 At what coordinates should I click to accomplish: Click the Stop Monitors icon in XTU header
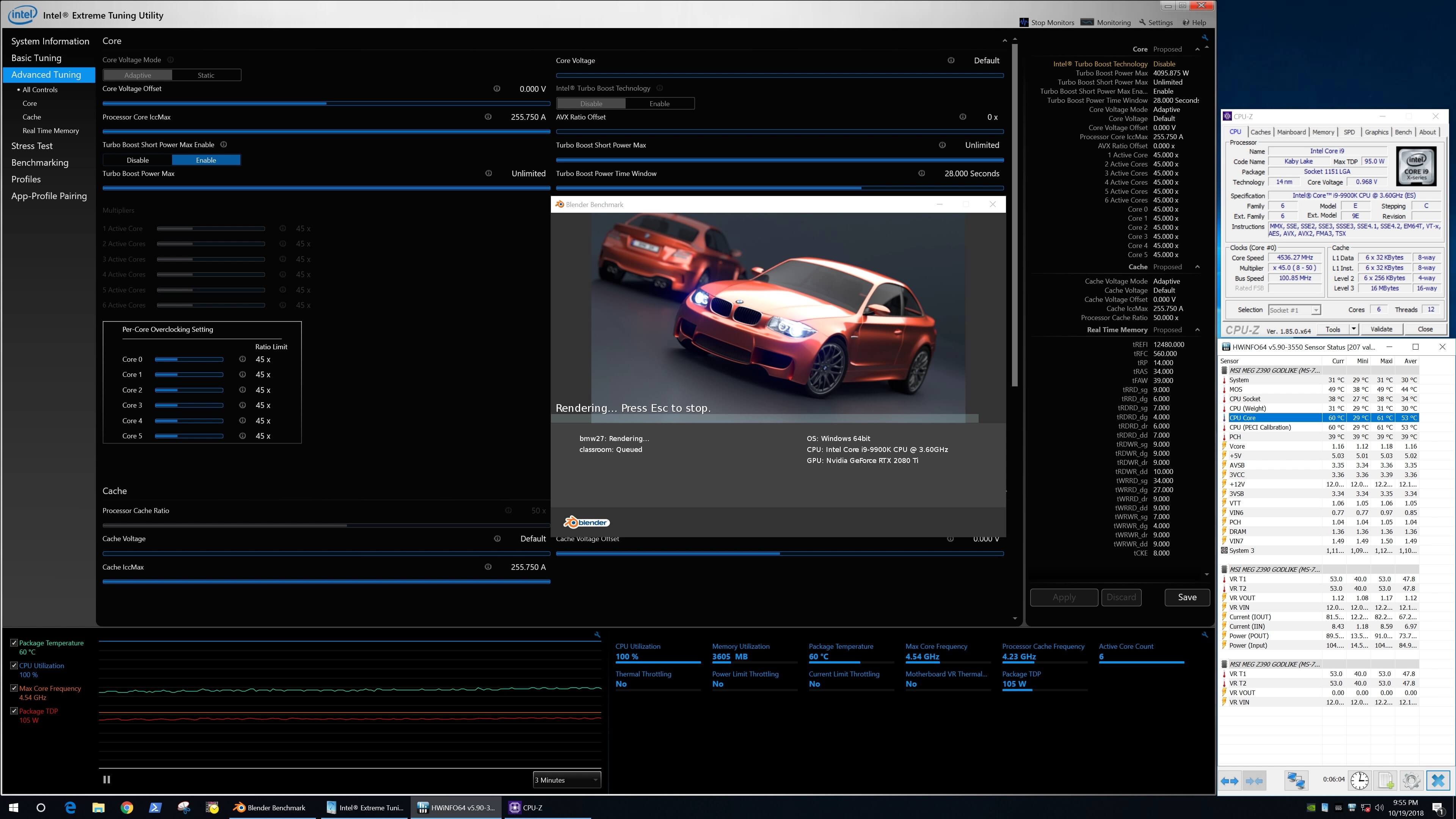[x=1024, y=22]
